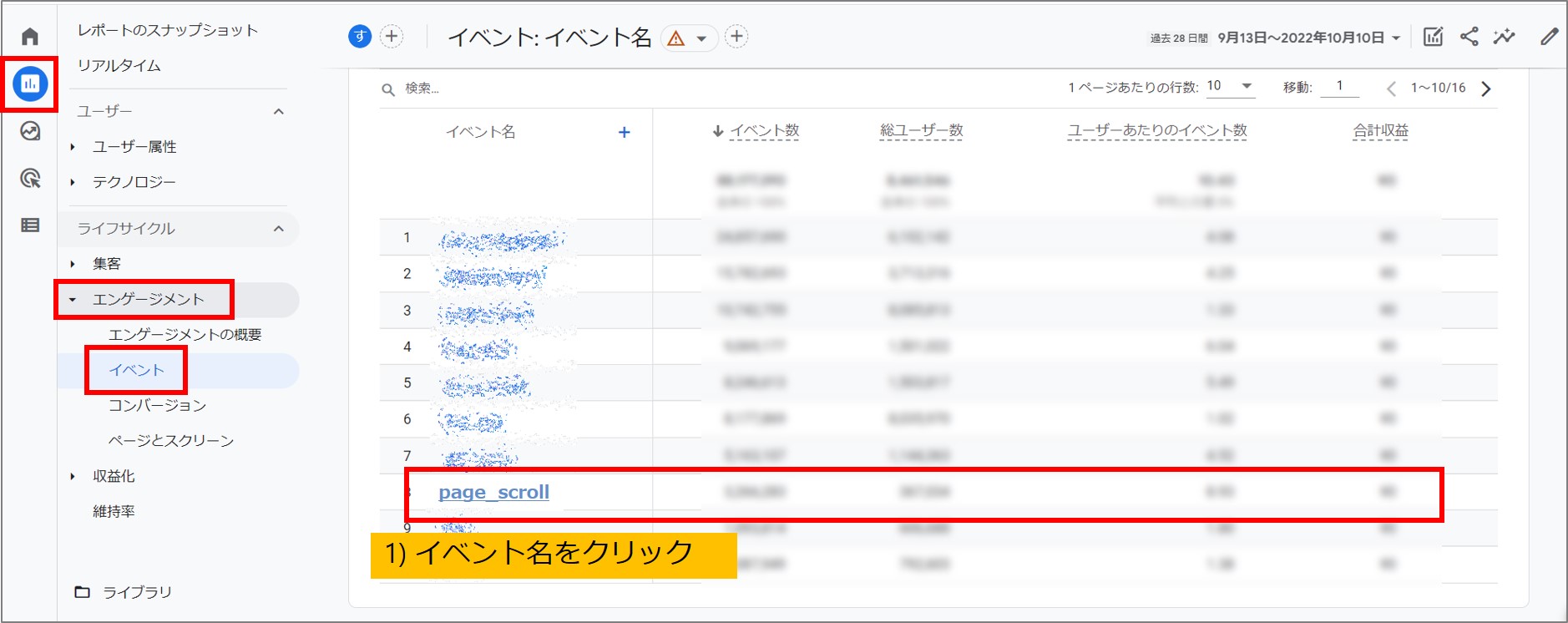Open ページとスクリーン report
Screen dimensions: 1568x623
[171, 440]
